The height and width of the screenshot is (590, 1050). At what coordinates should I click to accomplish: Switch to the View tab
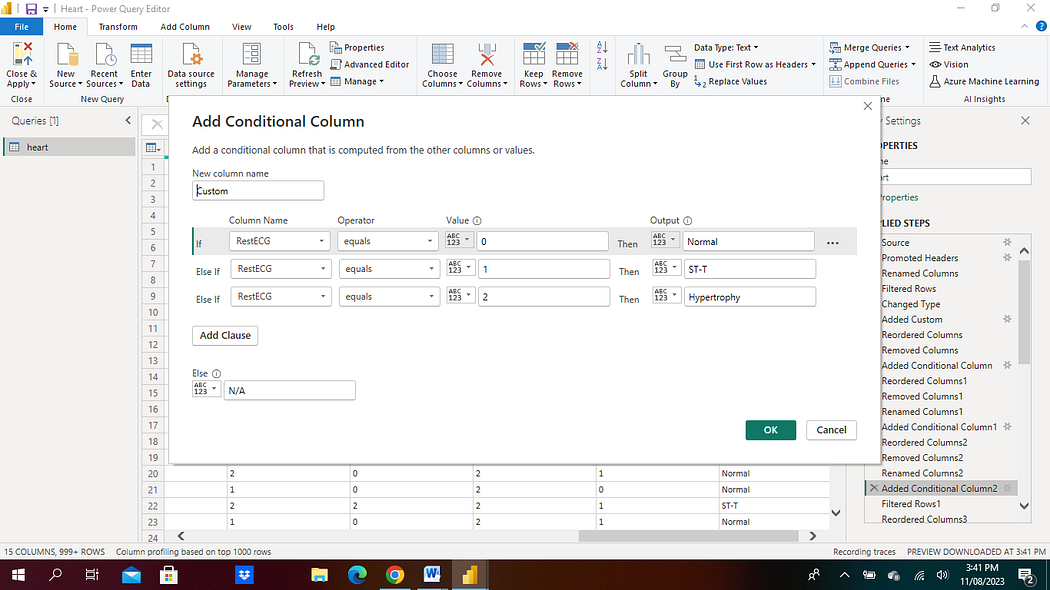(242, 27)
